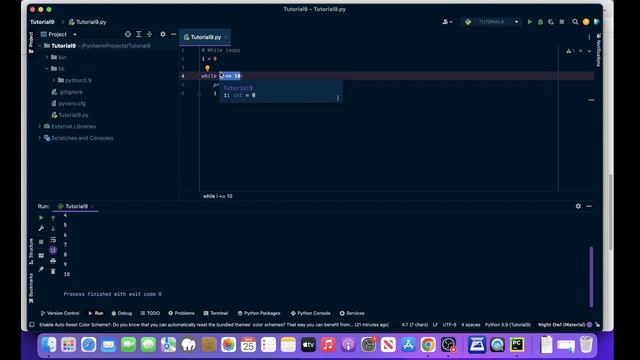The width and height of the screenshot is (640, 360).
Task: Open quick documentation popup options menu
Action: 338,98
